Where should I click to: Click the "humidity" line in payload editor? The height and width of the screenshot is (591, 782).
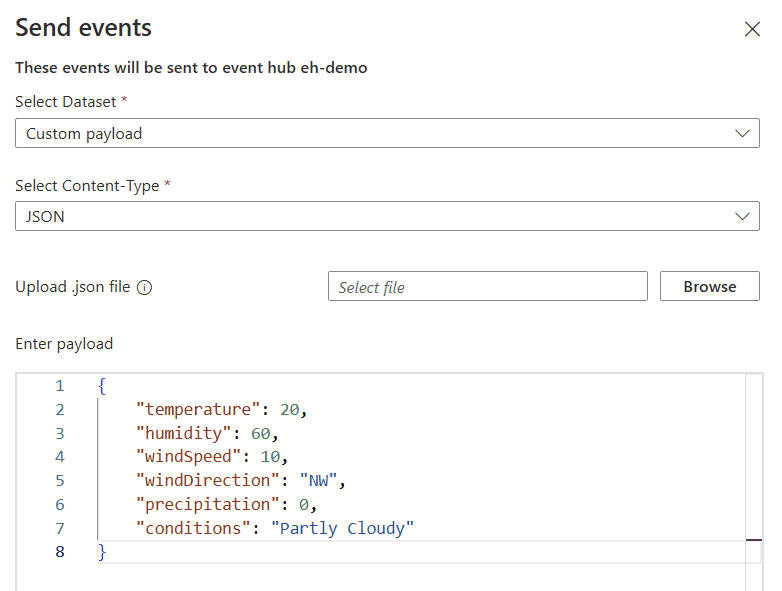(207, 433)
